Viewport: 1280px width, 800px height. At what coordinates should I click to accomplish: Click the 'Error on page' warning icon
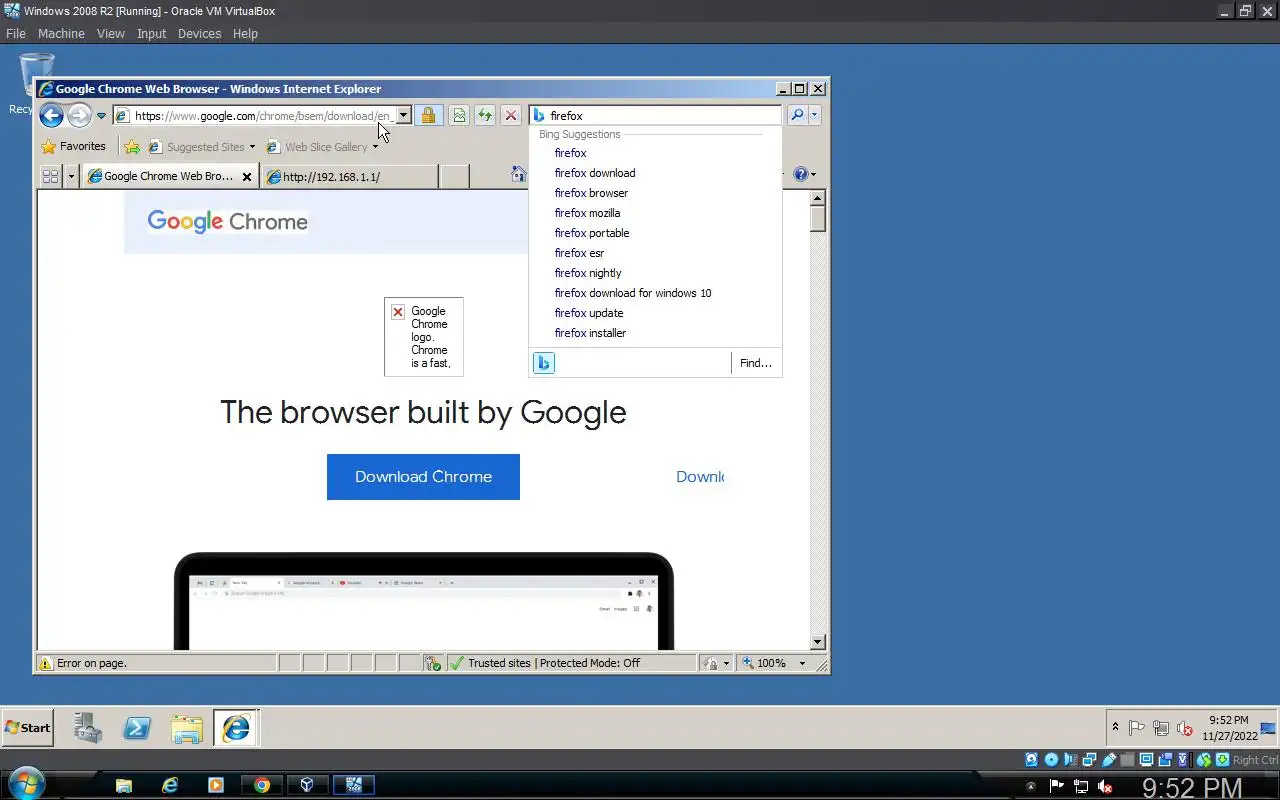(45, 663)
